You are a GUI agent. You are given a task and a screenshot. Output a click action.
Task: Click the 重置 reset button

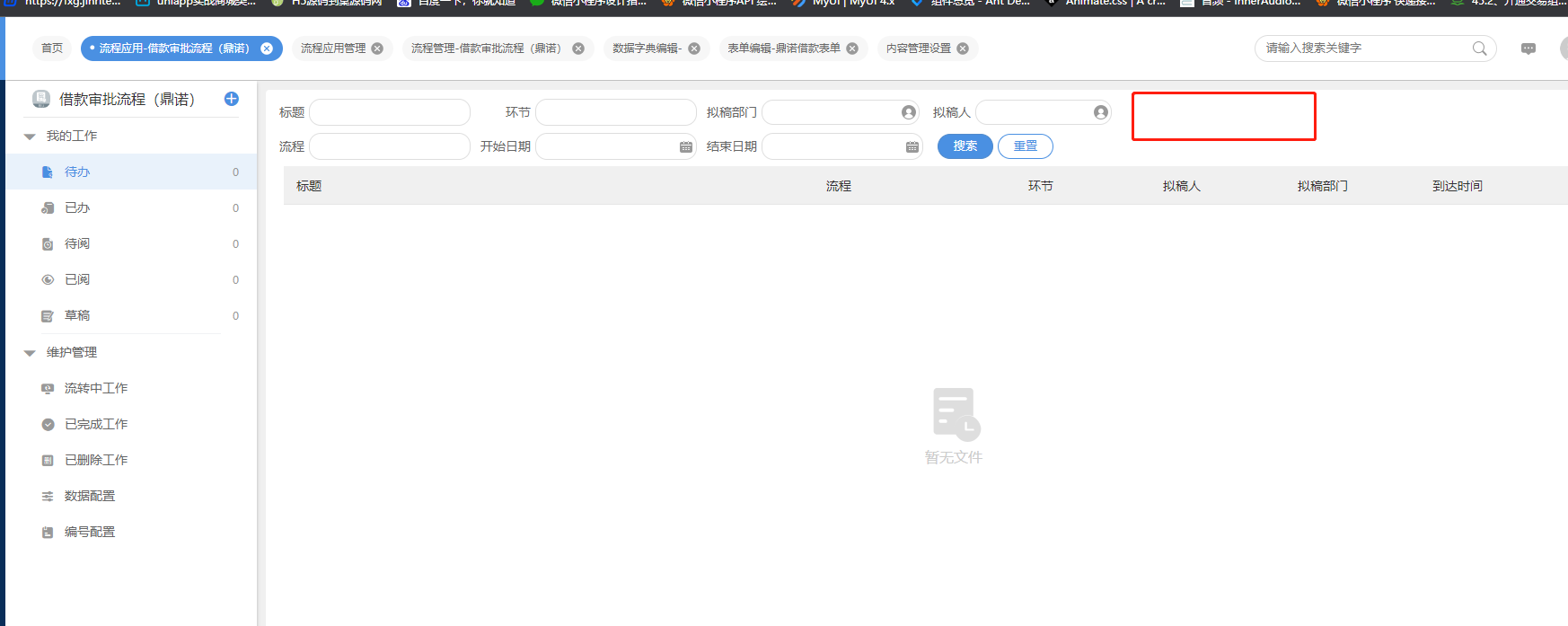1025,146
